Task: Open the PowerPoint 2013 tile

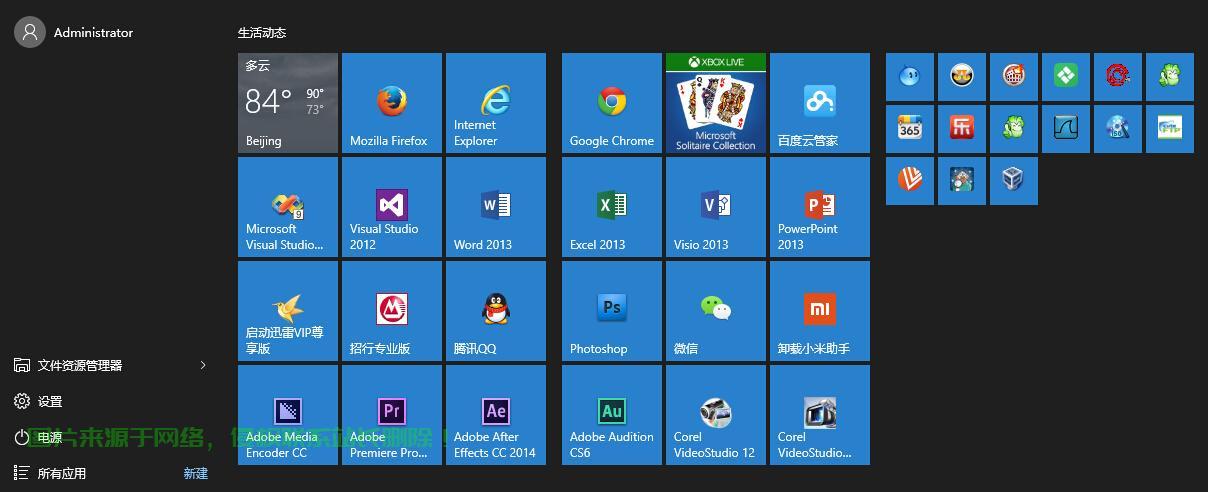Action: pos(820,207)
